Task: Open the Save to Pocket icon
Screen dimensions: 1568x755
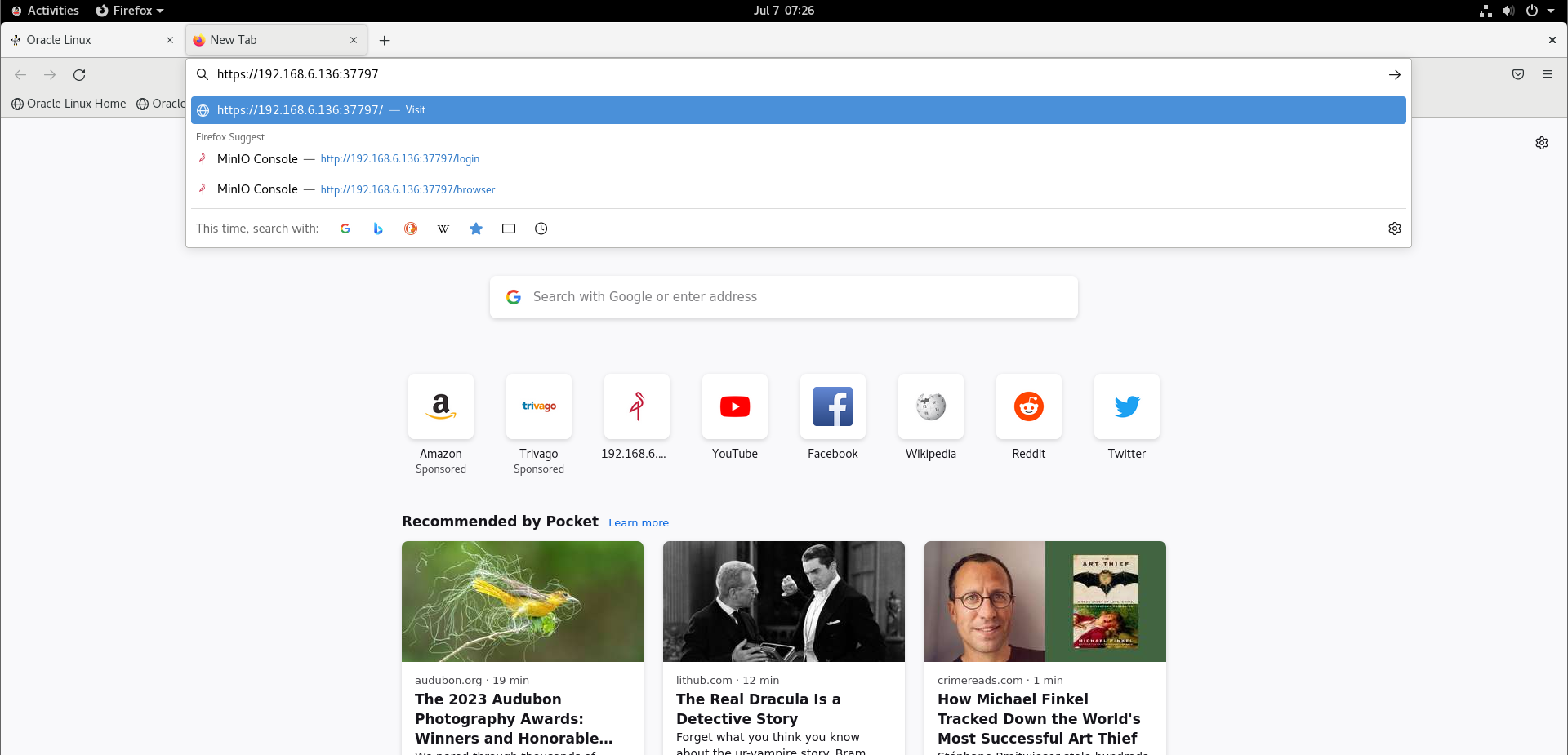Action: click(1518, 74)
